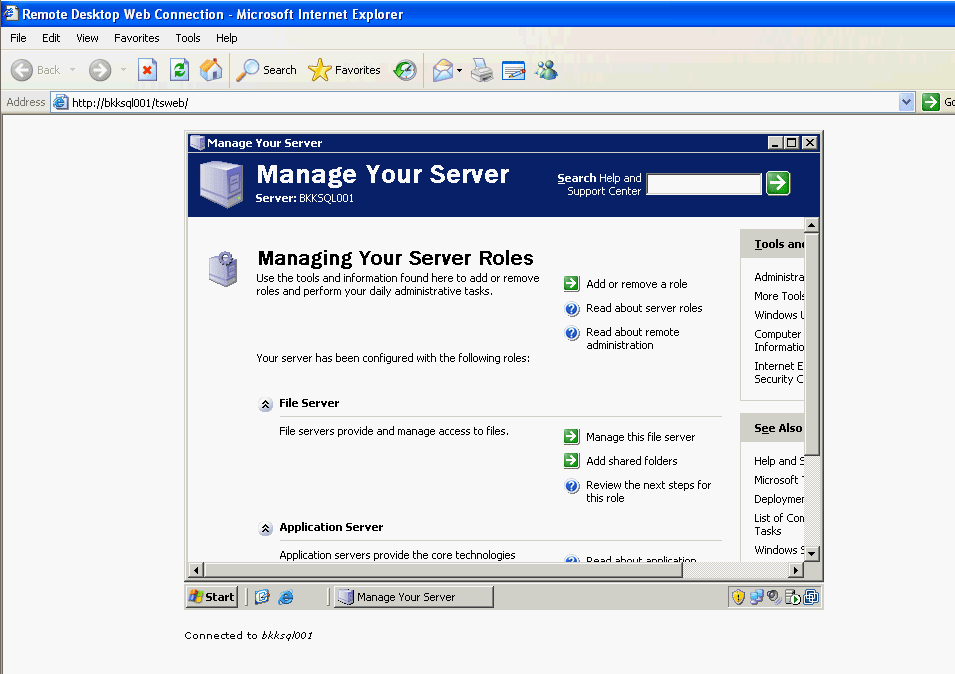Go to the Home page icon

[x=211, y=70]
